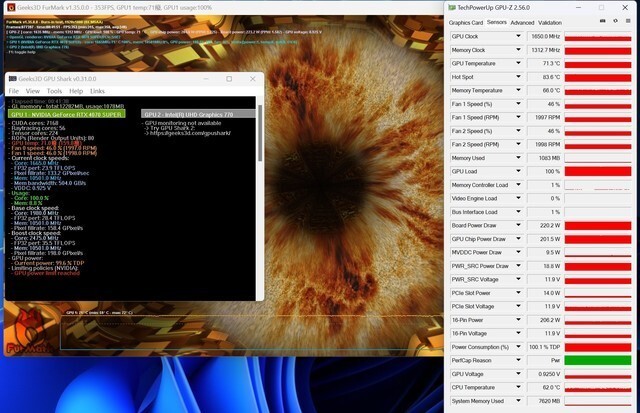
Task: Click the FurMark title bar icon
Action: [x=8, y=6]
